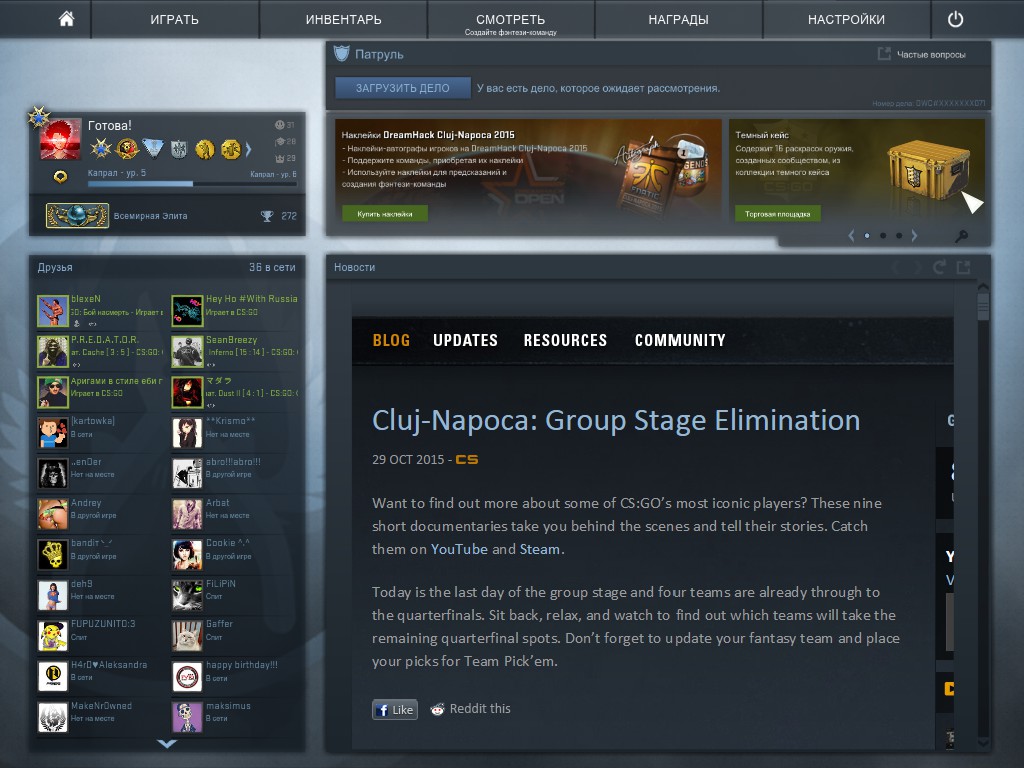
Task: Click the magnifier icon below banner
Action: tap(961, 236)
